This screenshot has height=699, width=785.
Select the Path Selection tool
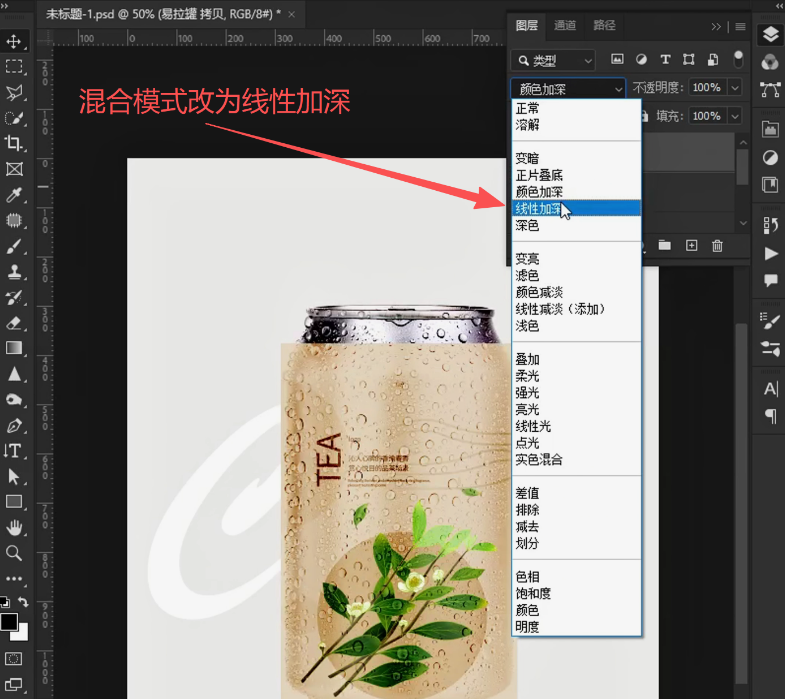pyautogui.click(x=14, y=476)
